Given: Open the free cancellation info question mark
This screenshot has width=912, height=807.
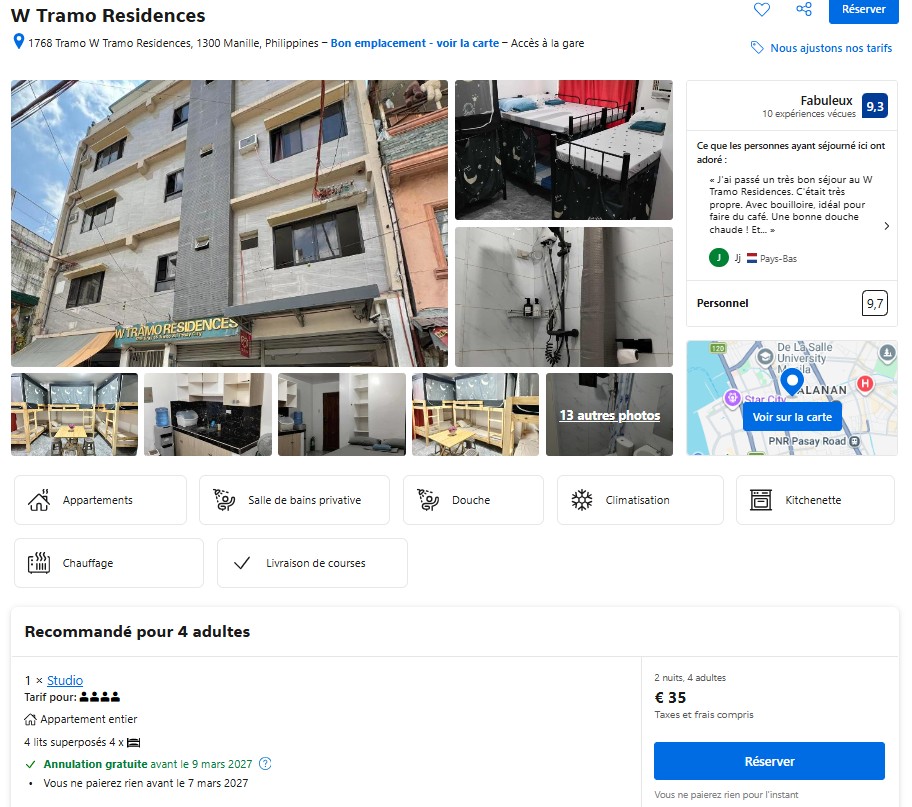Looking at the screenshot, I should click(x=265, y=763).
